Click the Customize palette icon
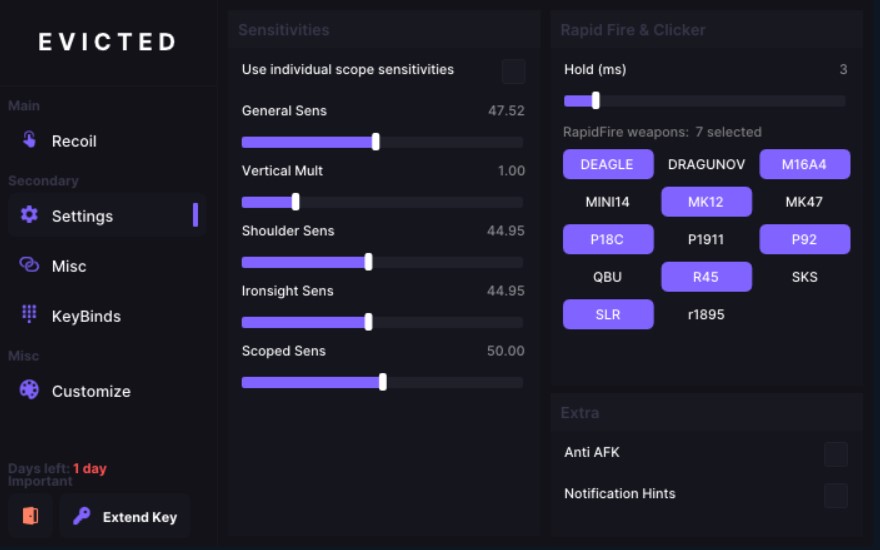Screen dimensions: 880x550 pos(29,390)
